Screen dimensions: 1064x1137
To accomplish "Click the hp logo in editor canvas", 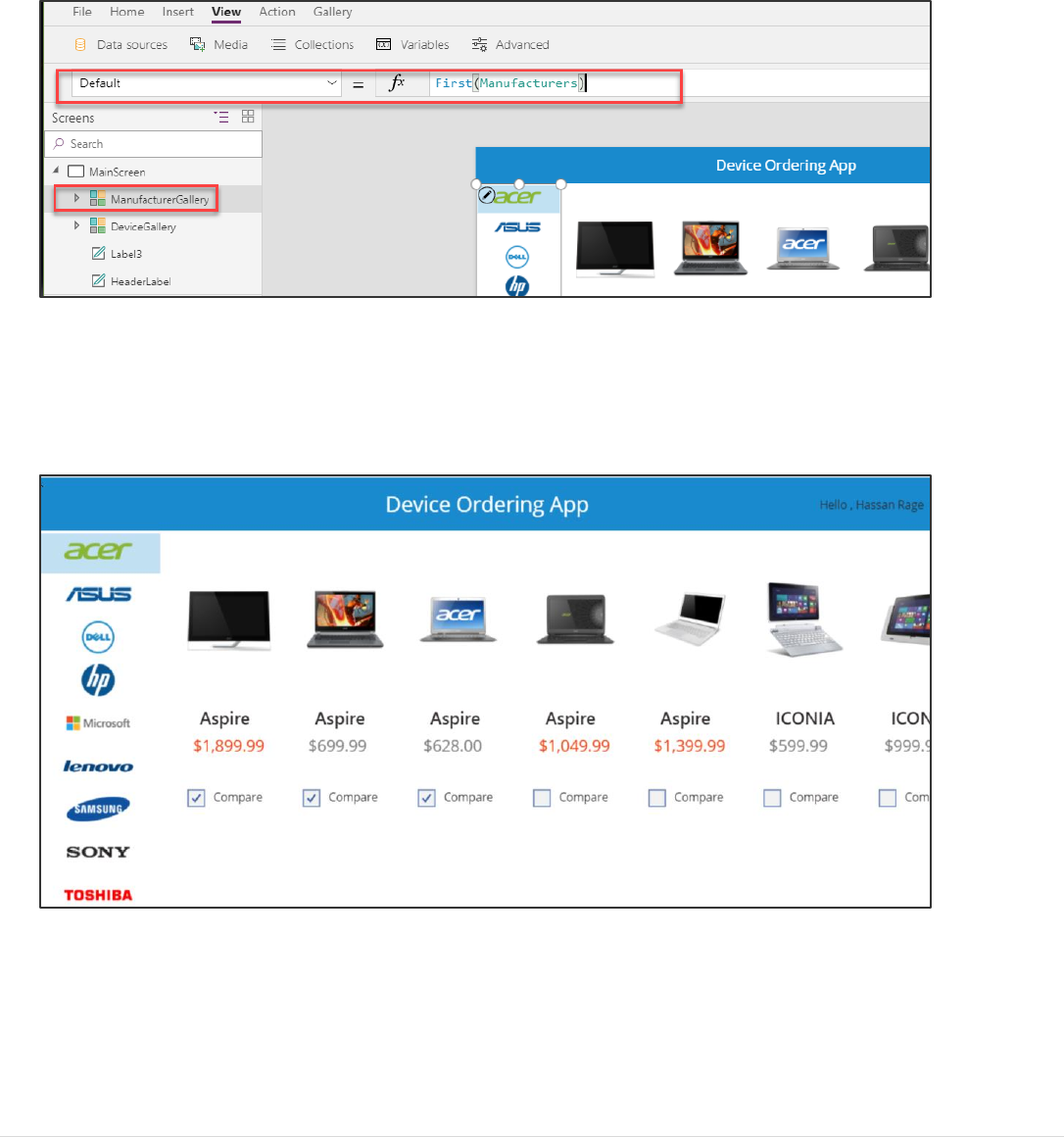I will 516,286.
